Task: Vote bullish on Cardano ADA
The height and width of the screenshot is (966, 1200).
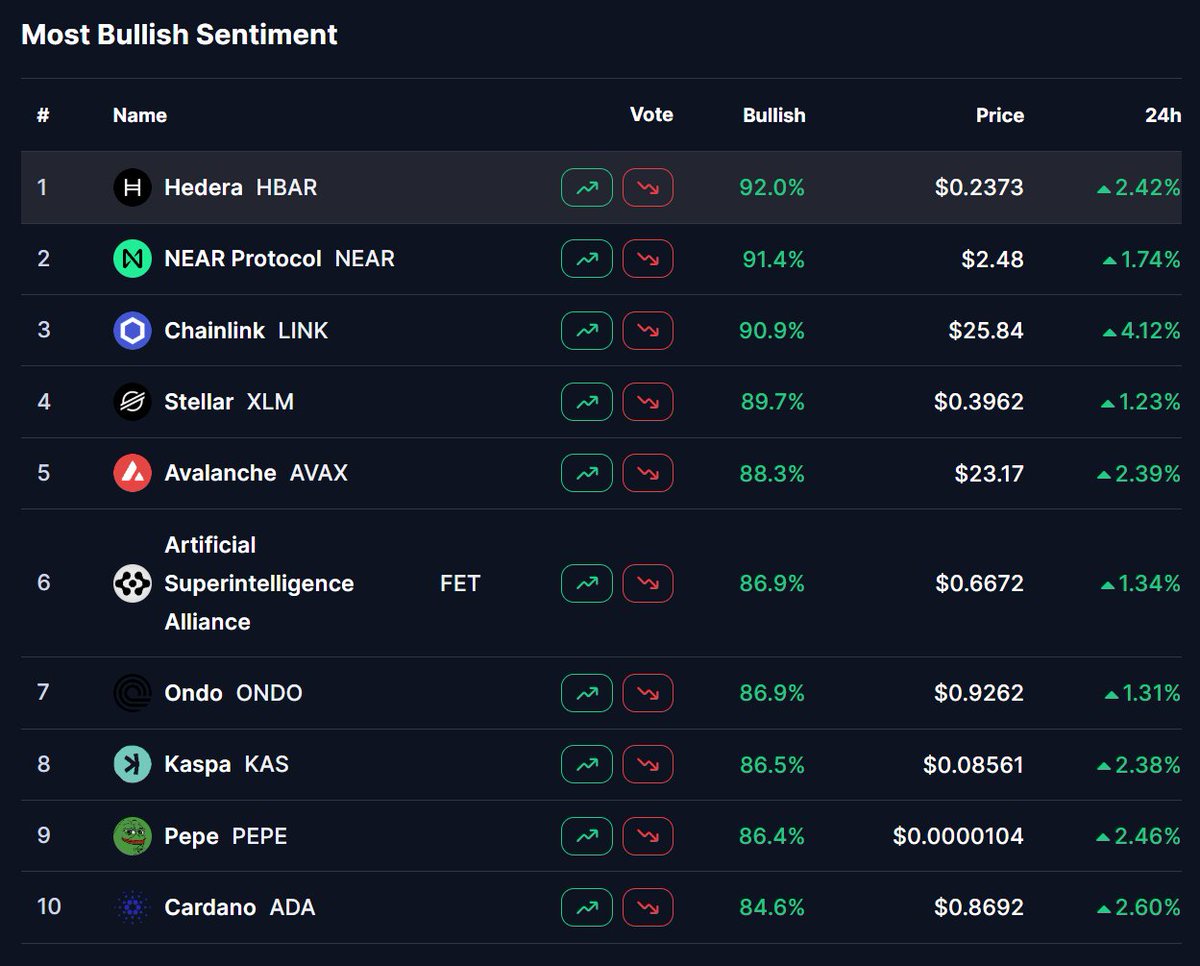Action: [587, 908]
